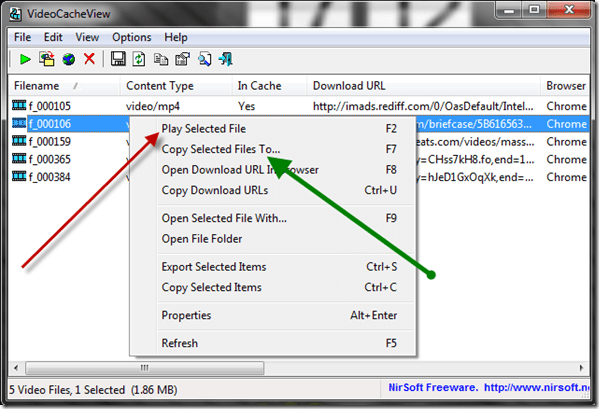Close the VideoCacheView window

click(x=569, y=10)
